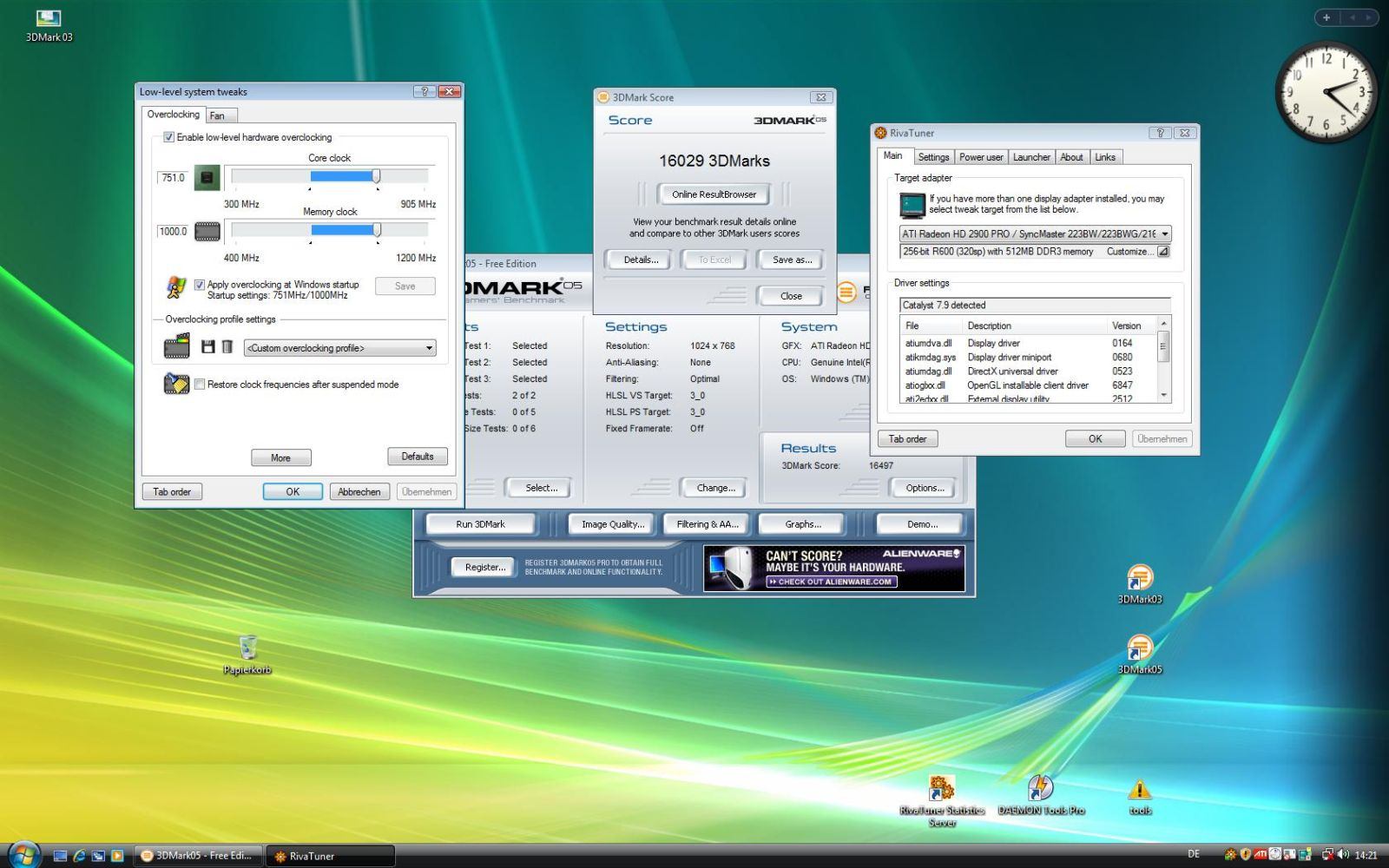
Task: Click the More button in tweaks dialog
Action: coord(280,457)
